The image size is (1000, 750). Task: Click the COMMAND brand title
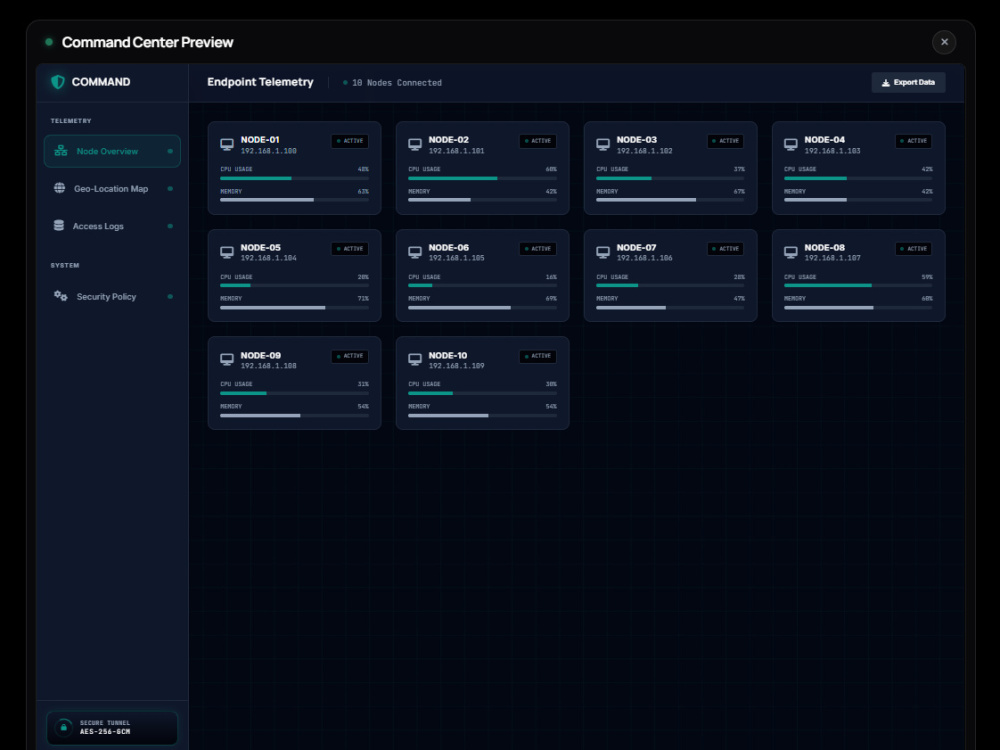point(101,82)
